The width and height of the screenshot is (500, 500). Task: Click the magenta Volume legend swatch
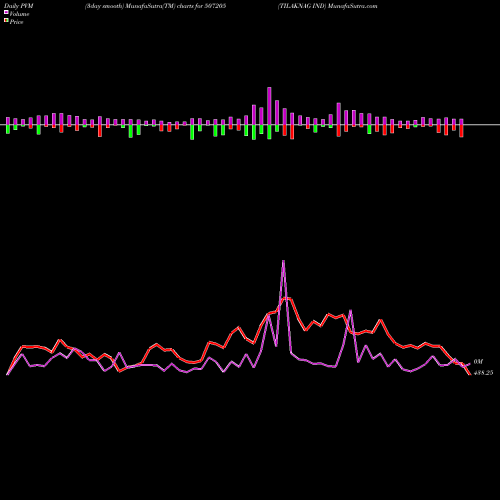pyautogui.click(x=6, y=12)
